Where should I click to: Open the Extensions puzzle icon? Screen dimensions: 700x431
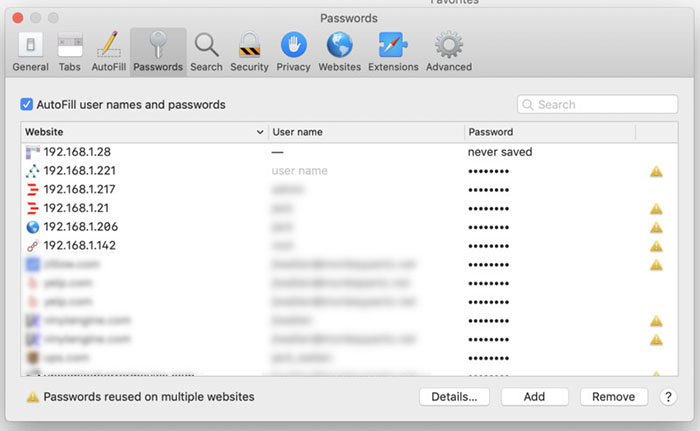(x=393, y=52)
